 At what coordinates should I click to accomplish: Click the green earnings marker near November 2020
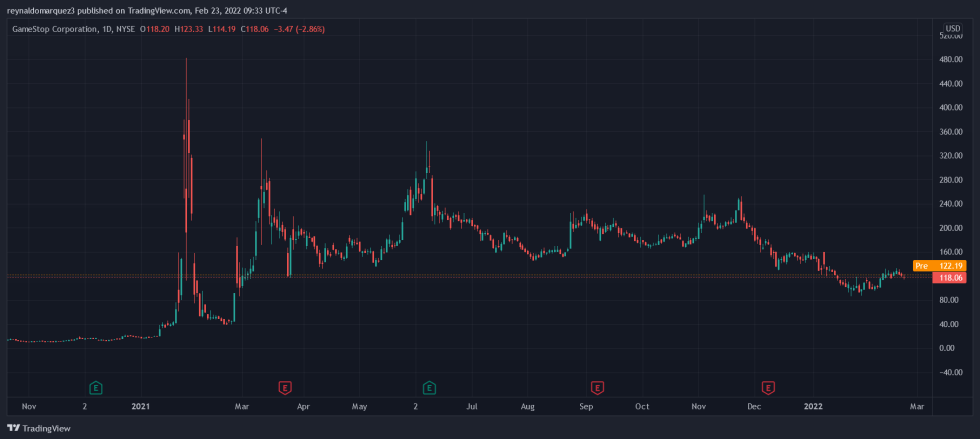tap(96, 386)
